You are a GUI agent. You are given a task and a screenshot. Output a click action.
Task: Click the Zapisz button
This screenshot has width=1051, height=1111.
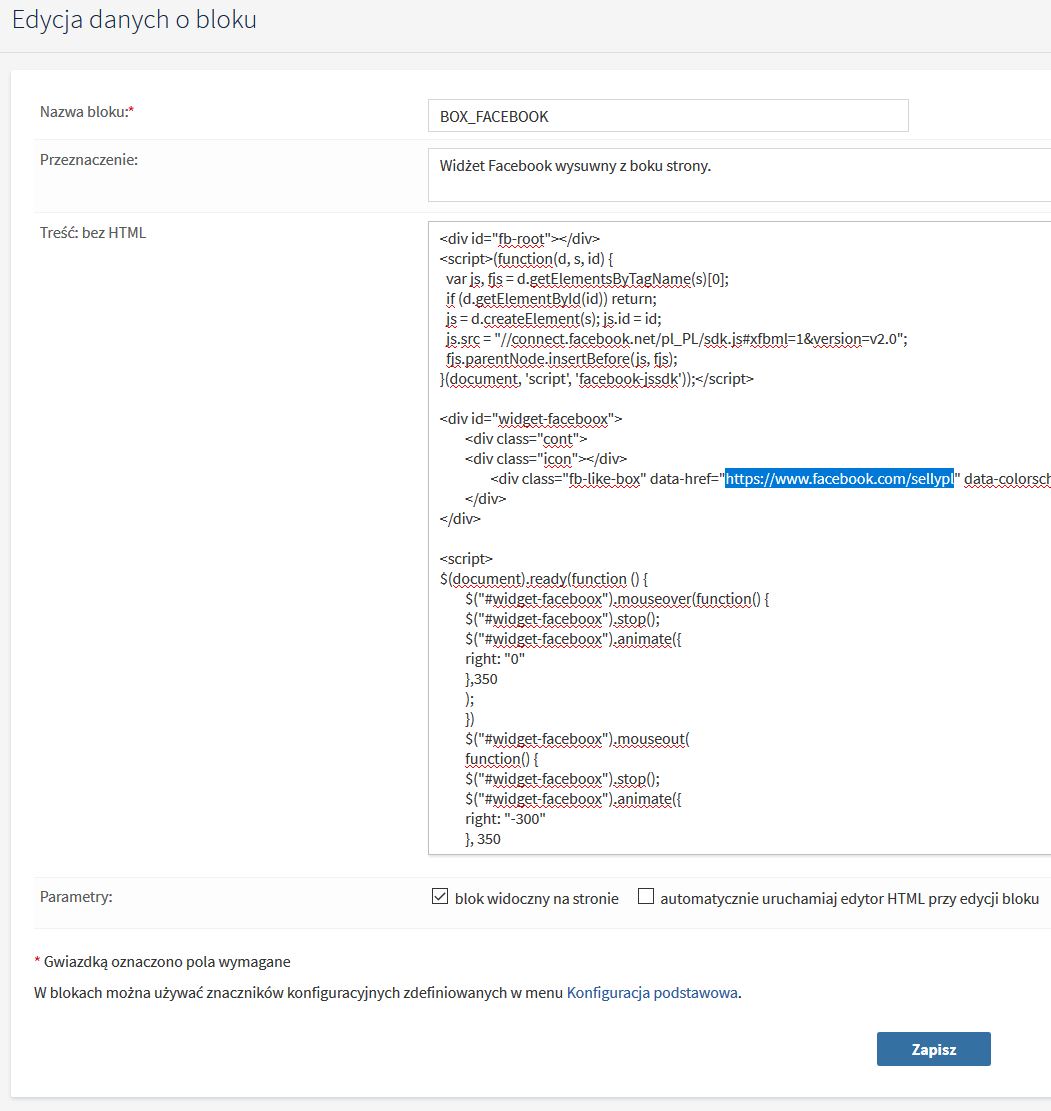(x=933, y=1049)
